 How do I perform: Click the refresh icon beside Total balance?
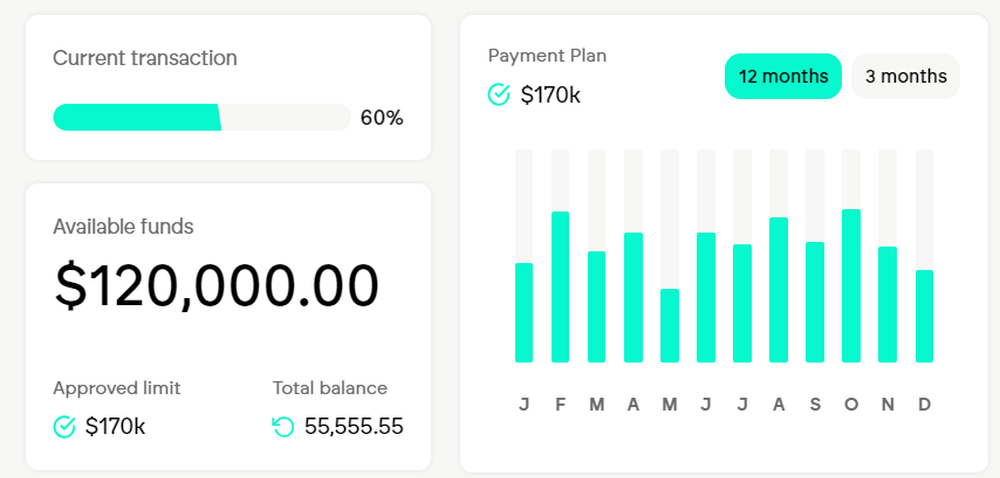point(283,427)
